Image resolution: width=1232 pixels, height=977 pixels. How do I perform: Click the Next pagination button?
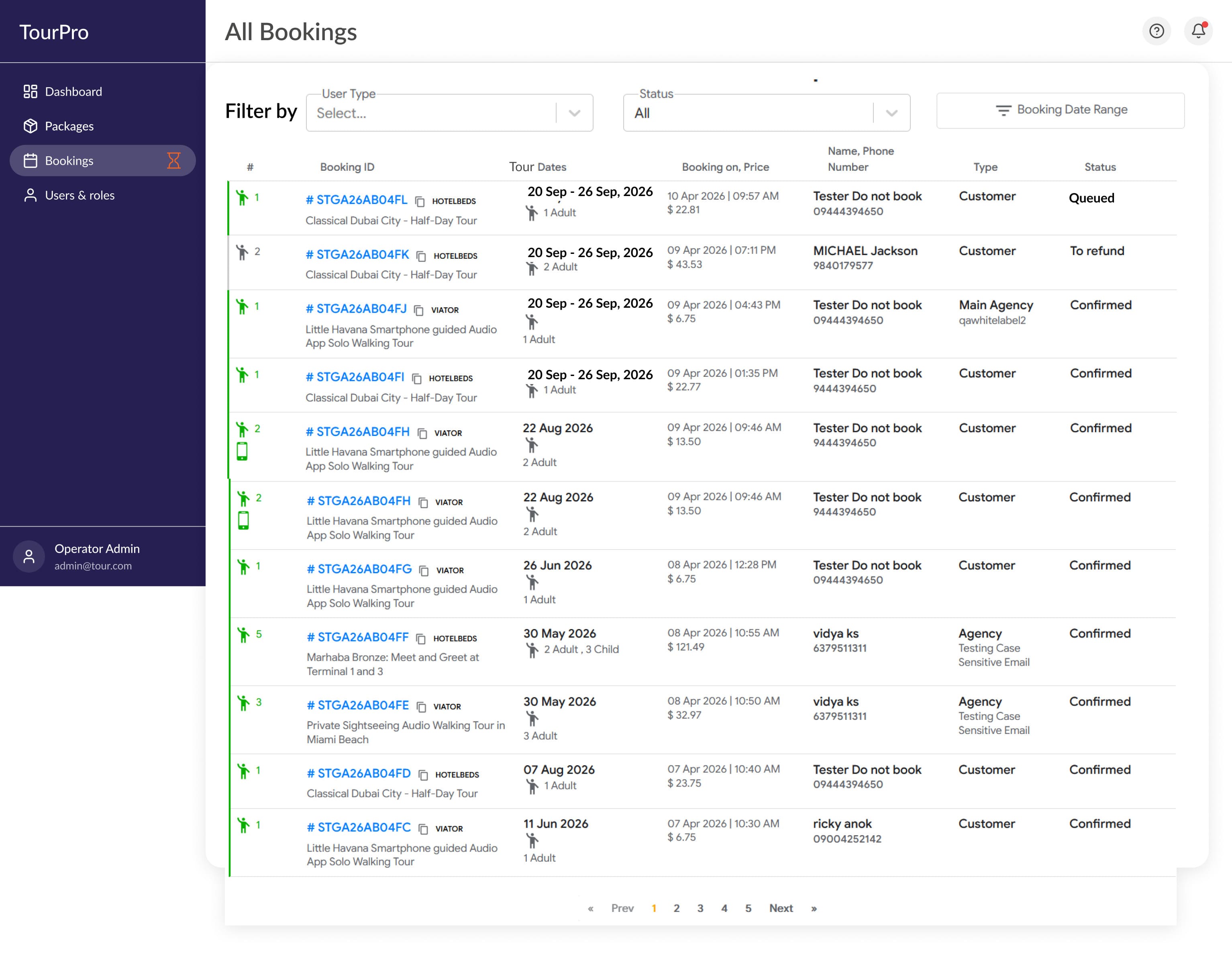(781, 908)
